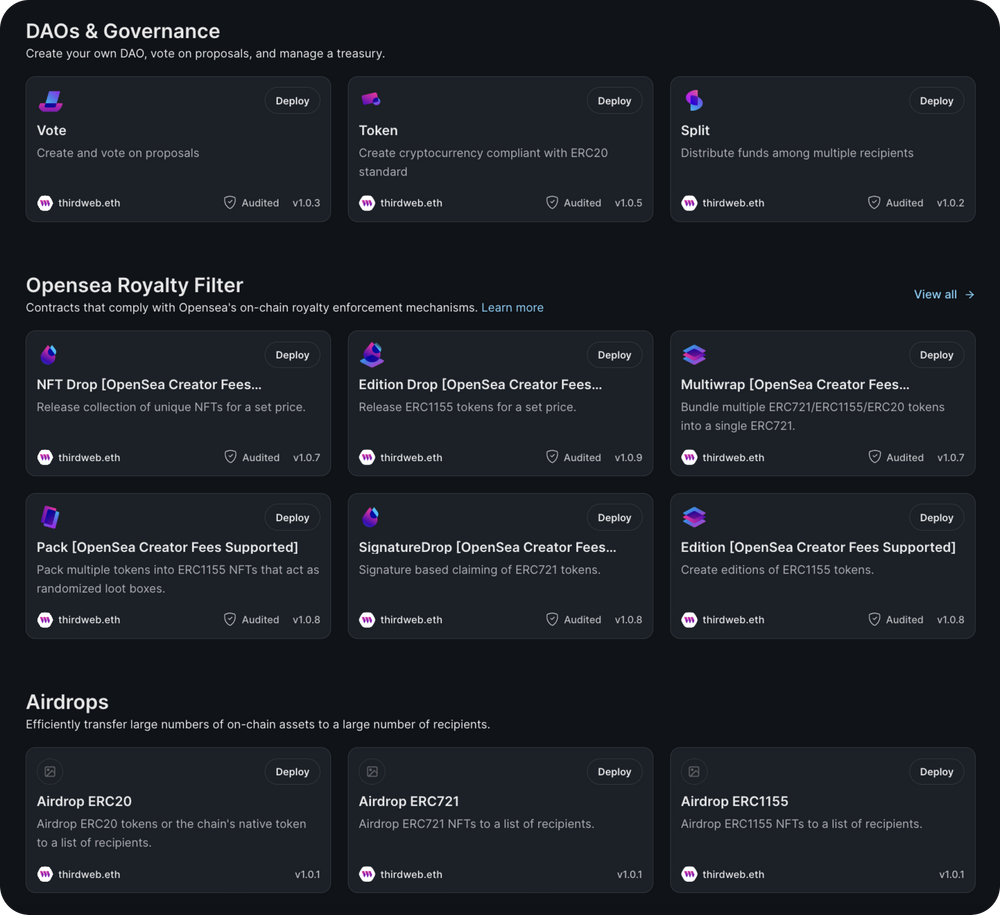The height and width of the screenshot is (915, 1000).
Task: Deploy the Edition Drop contract
Action: click(614, 355)
